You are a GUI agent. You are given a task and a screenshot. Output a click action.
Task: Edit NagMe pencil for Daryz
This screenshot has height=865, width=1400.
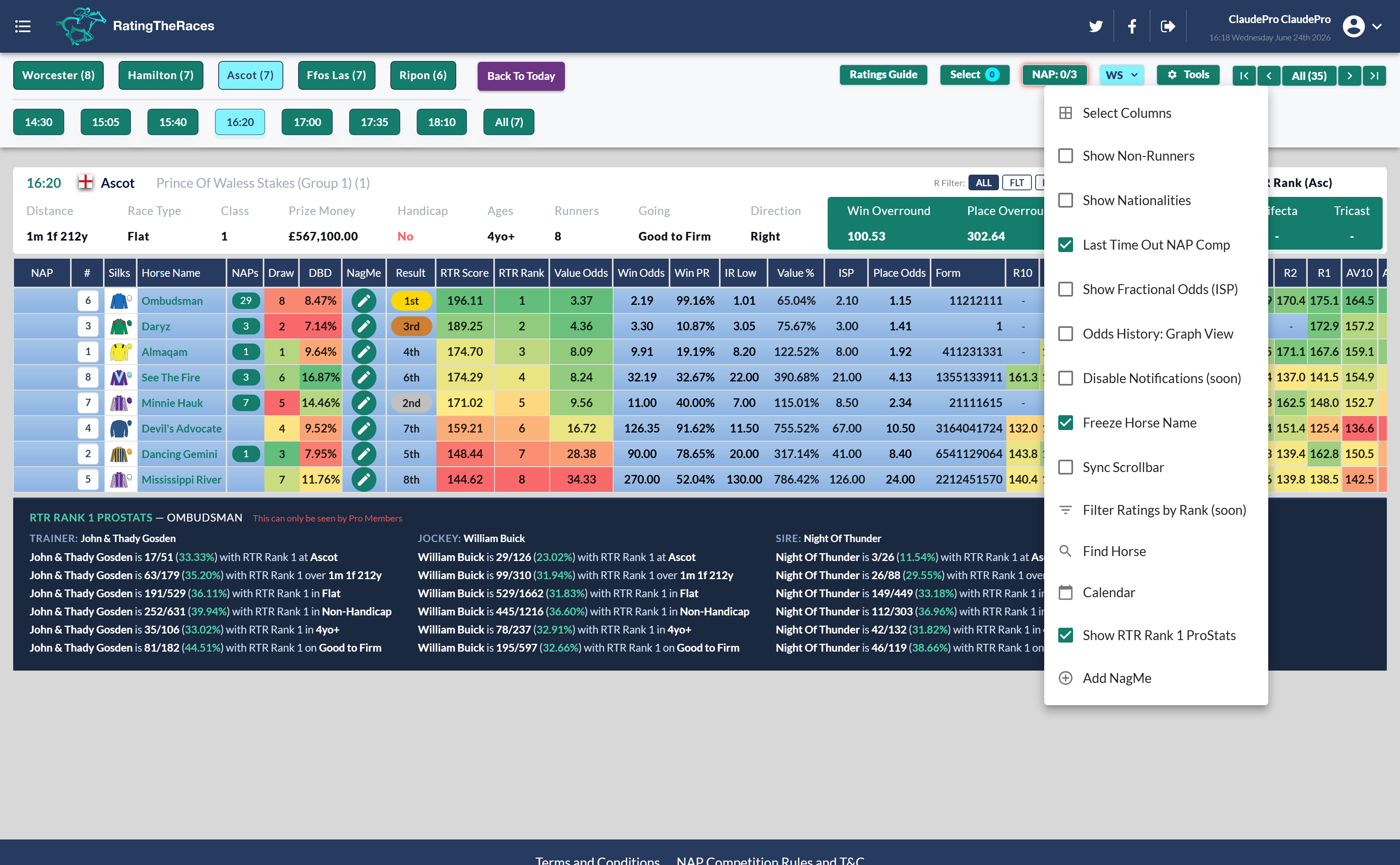pos(364,326)
